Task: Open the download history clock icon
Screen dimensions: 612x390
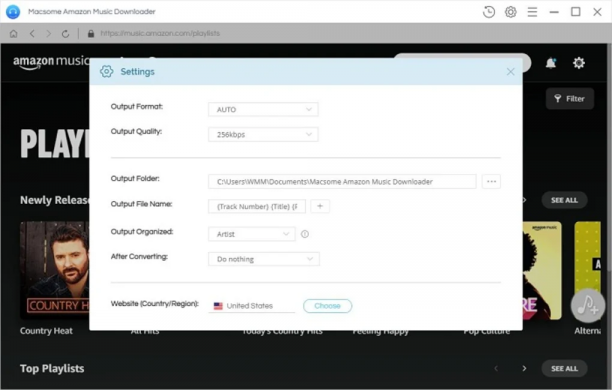Action: click(x=489, y=12)
